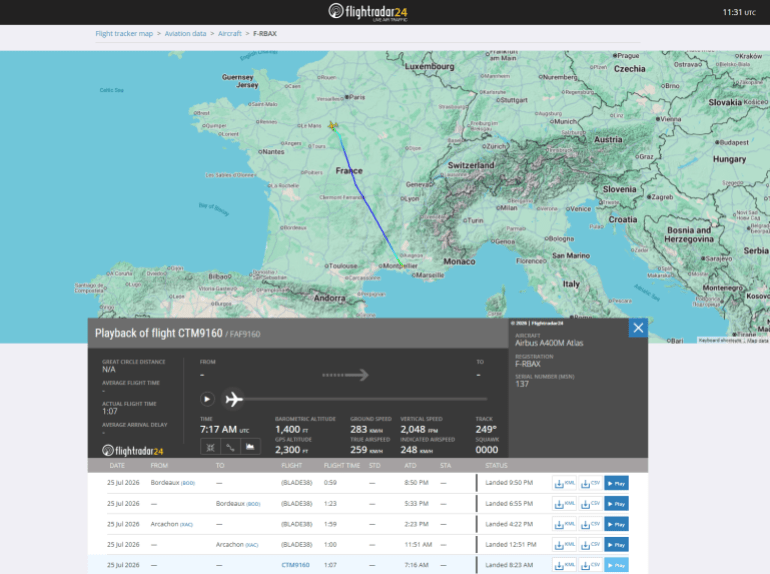
Task: Toggle the flight route line icon
Action: click(x=230, y=447)
